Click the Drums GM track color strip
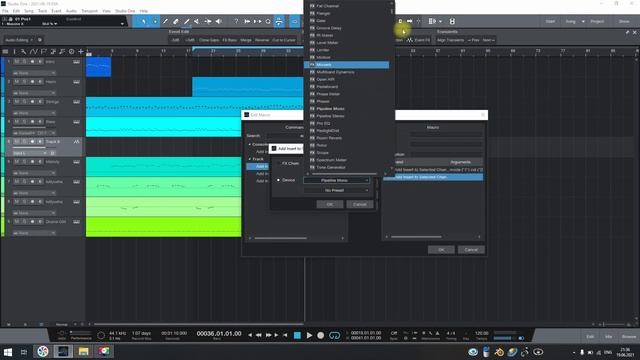Image resolution: width=640 pixels, height=360 pixels. coord(2,227)
